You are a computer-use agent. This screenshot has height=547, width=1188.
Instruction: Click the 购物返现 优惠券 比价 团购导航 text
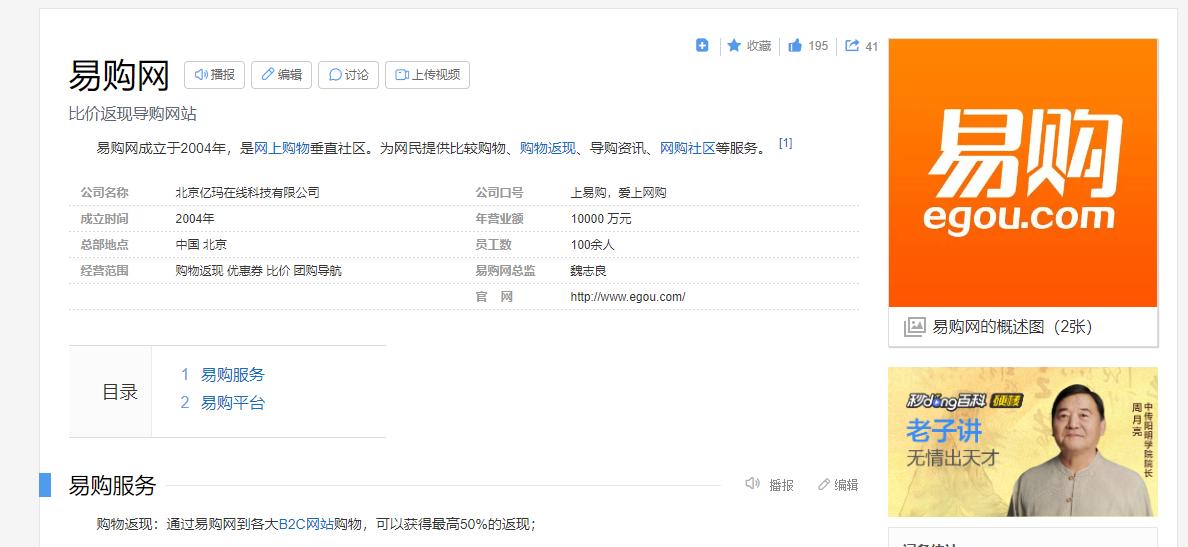pos(258,270)
